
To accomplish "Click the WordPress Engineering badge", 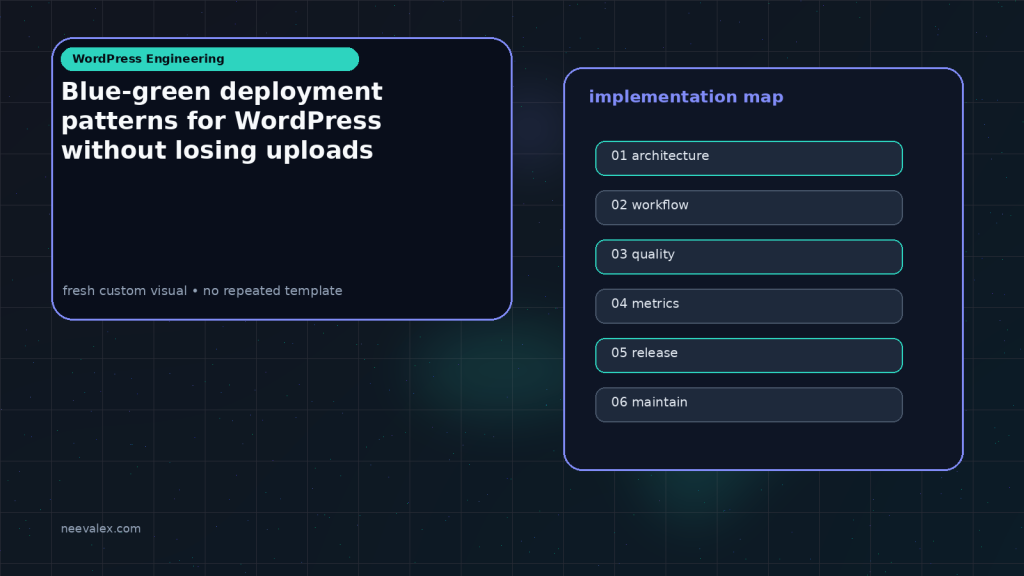I will tap(210, 59).
